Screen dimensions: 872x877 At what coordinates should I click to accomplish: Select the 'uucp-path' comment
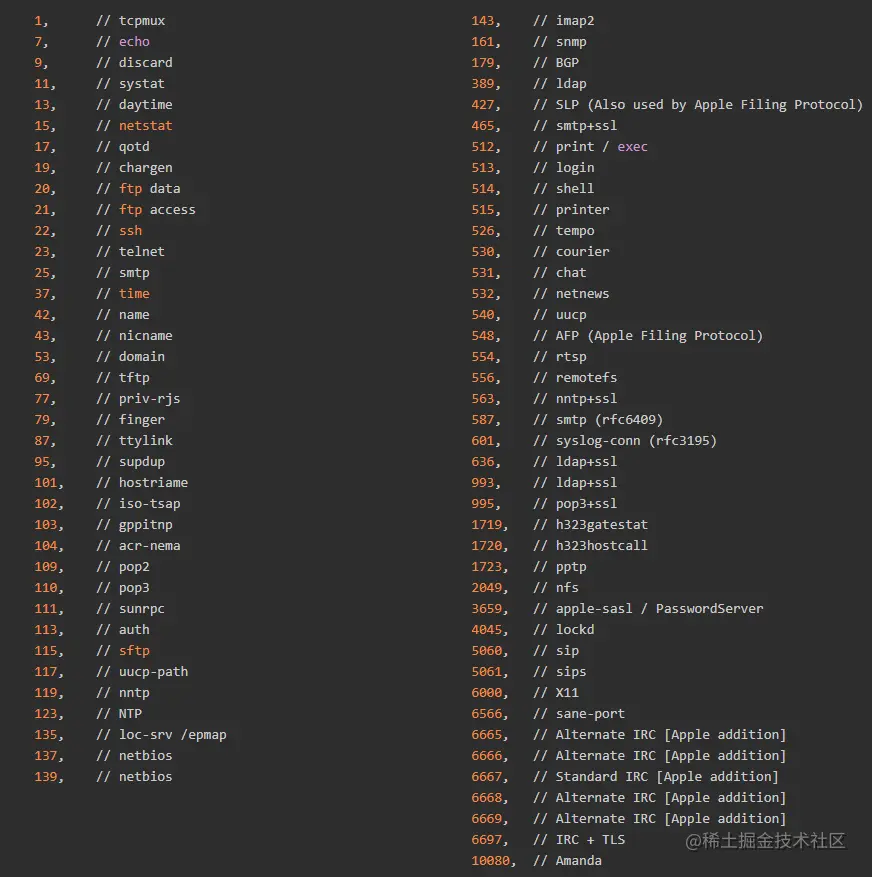[x=153, y=672]
